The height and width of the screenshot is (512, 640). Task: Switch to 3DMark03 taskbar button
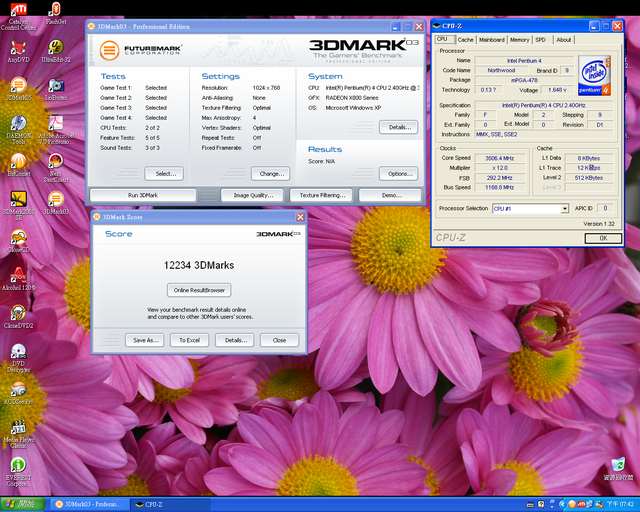pos(89,504)
